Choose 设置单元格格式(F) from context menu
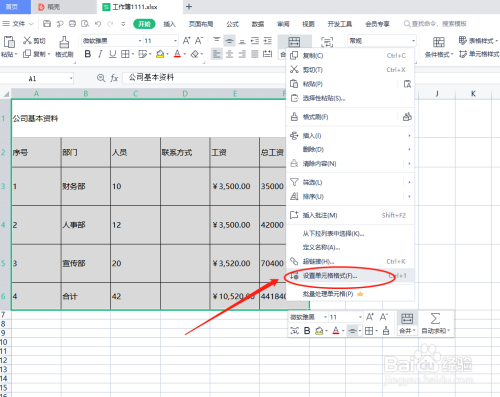Screen dimensions: 500x397 [x=350, y=276]
